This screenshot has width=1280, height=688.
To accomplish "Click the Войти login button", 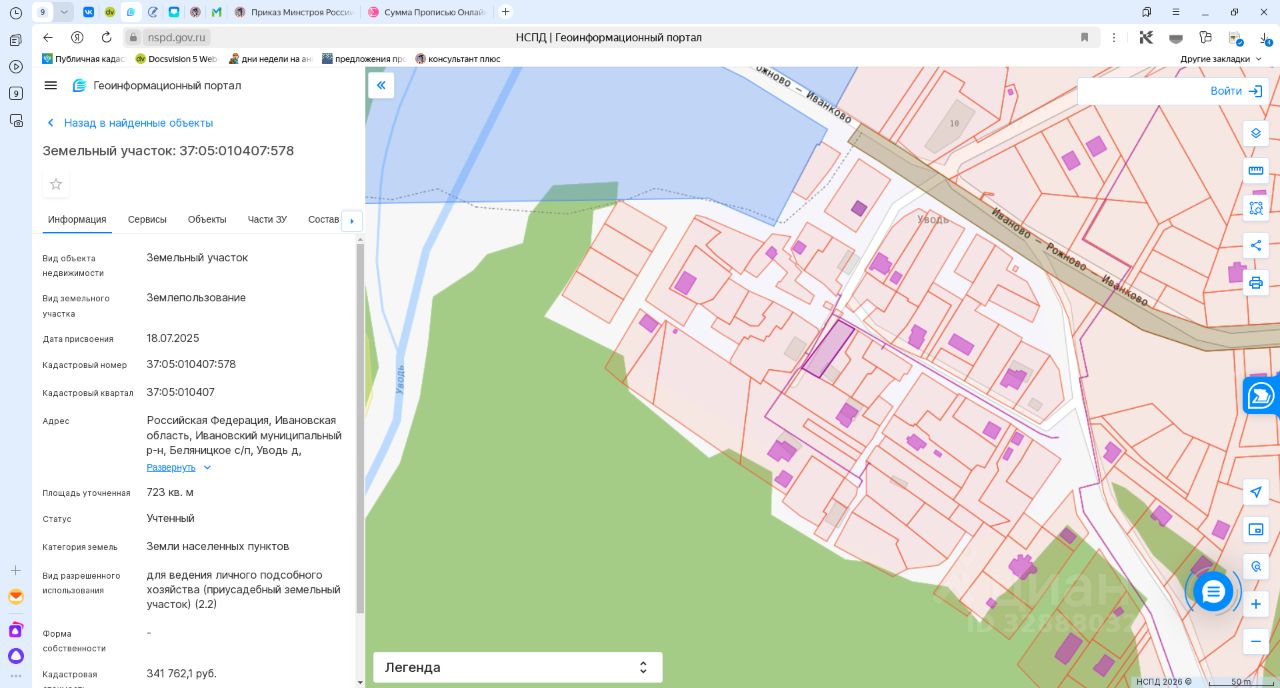I will coord(1235,91).
